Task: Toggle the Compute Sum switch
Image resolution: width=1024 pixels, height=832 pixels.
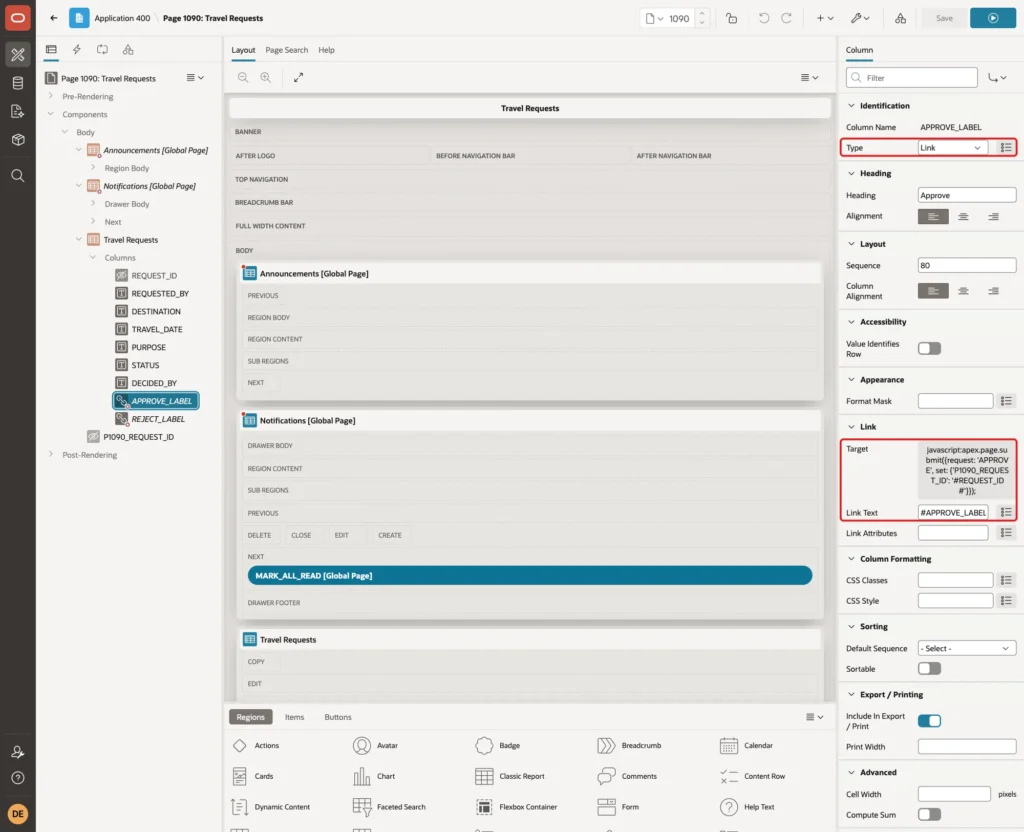Action: (x=929, y=814)
